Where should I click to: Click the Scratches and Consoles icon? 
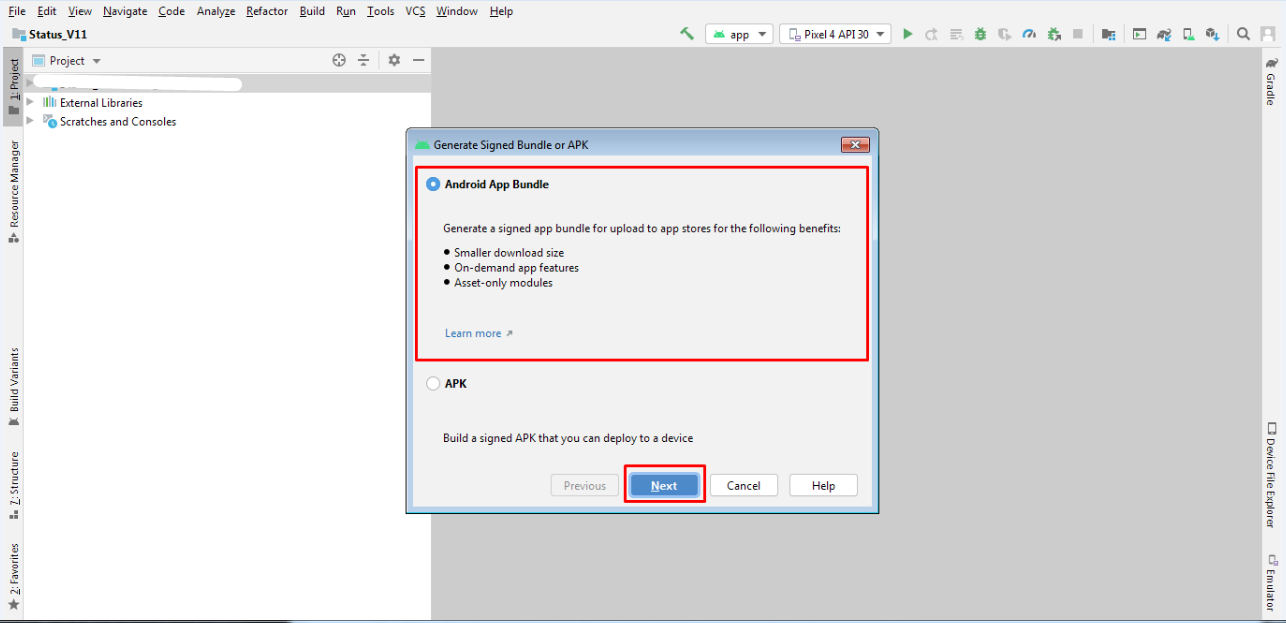click(x=49, y=121)
